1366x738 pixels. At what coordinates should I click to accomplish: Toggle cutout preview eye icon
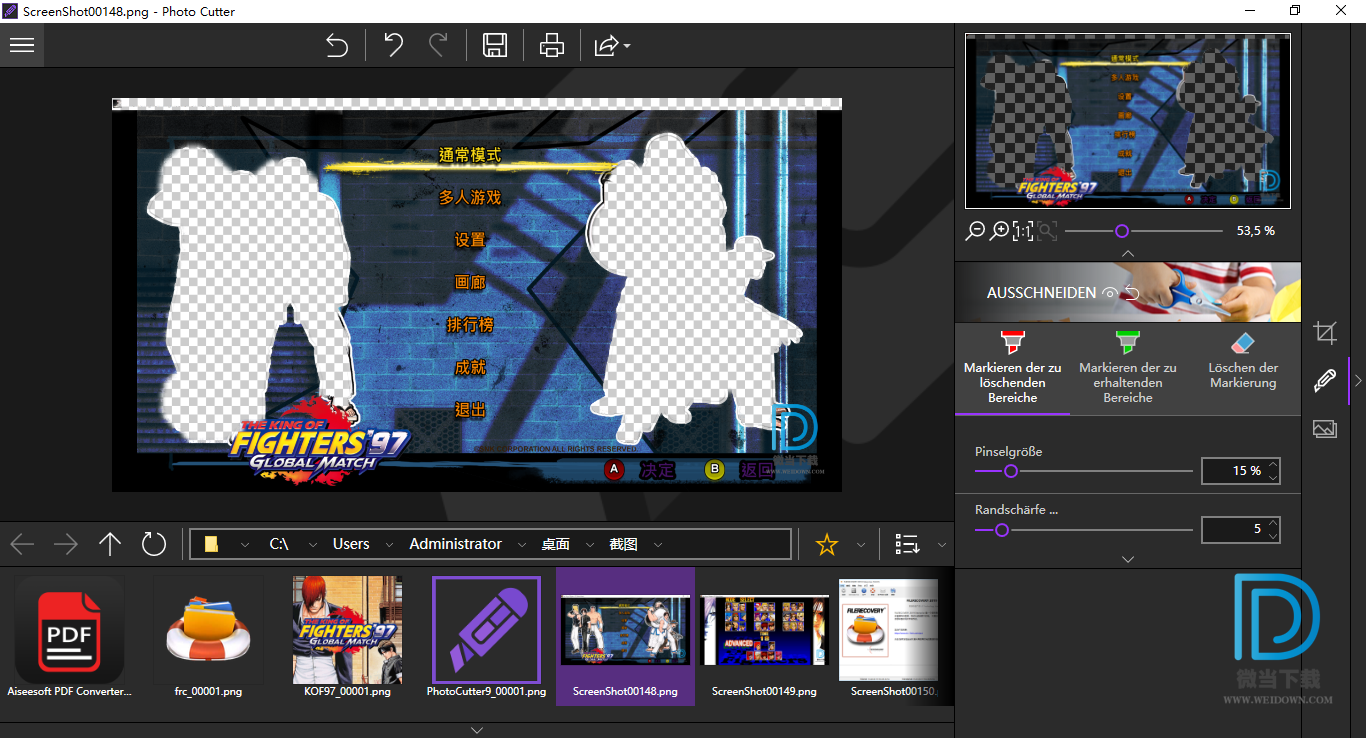[1109, 293]
